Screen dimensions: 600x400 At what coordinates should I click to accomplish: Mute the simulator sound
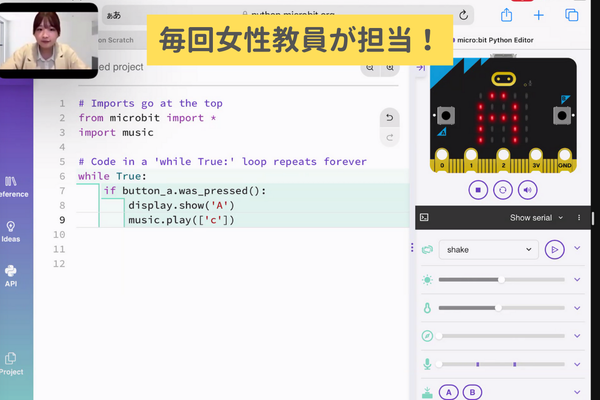click(x=528, y=190)
